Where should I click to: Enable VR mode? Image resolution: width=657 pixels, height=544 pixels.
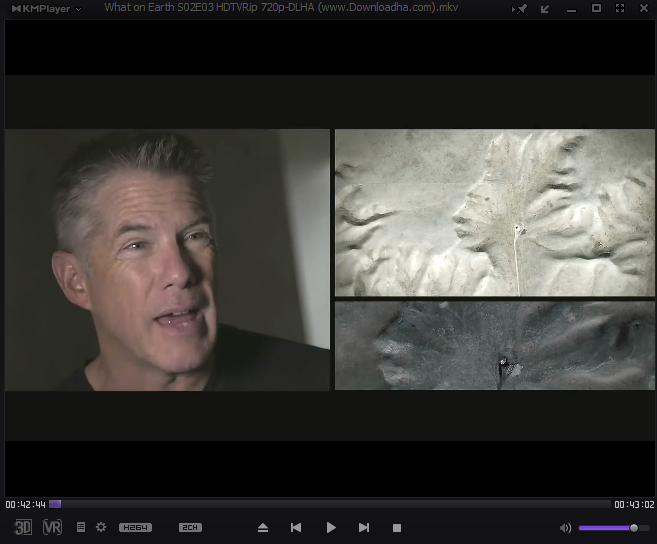52,527
